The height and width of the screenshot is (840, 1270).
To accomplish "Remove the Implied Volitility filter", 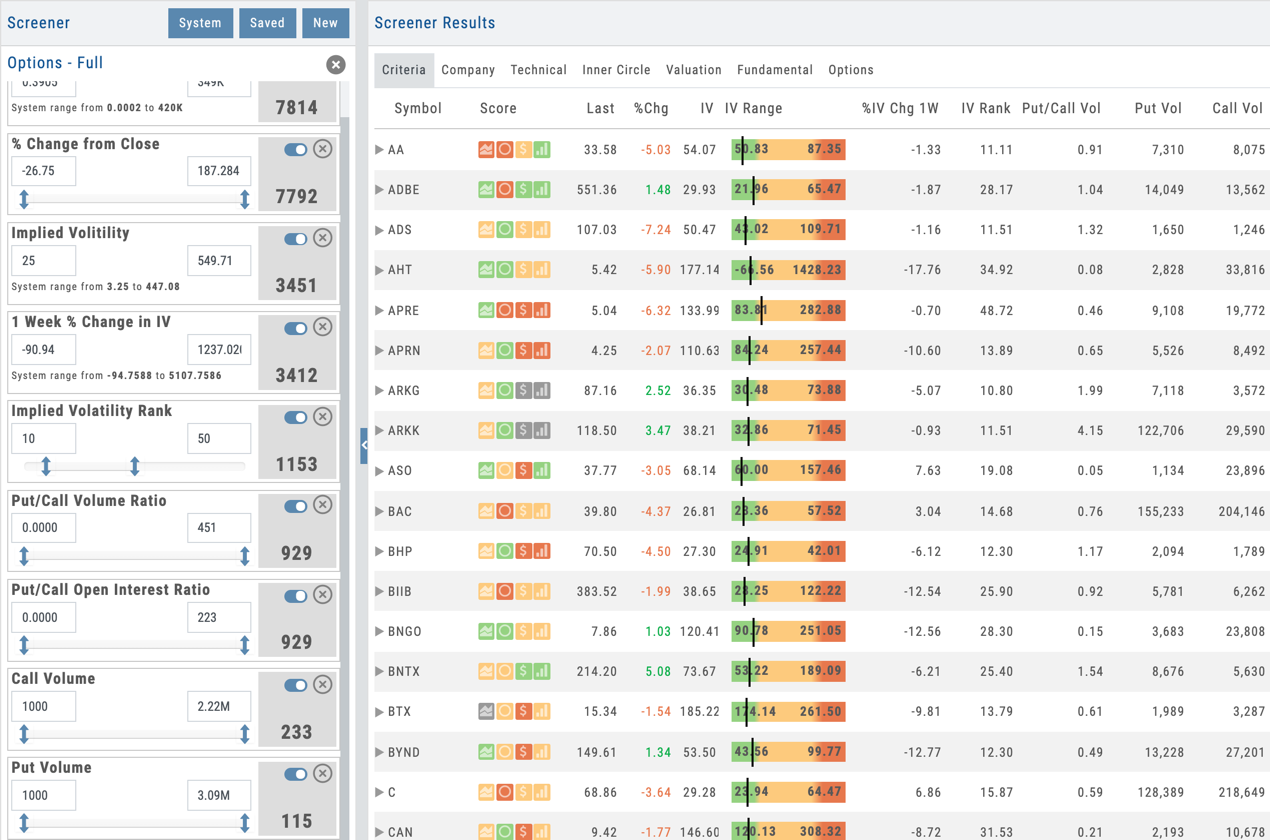I will [x=323, y=238].
